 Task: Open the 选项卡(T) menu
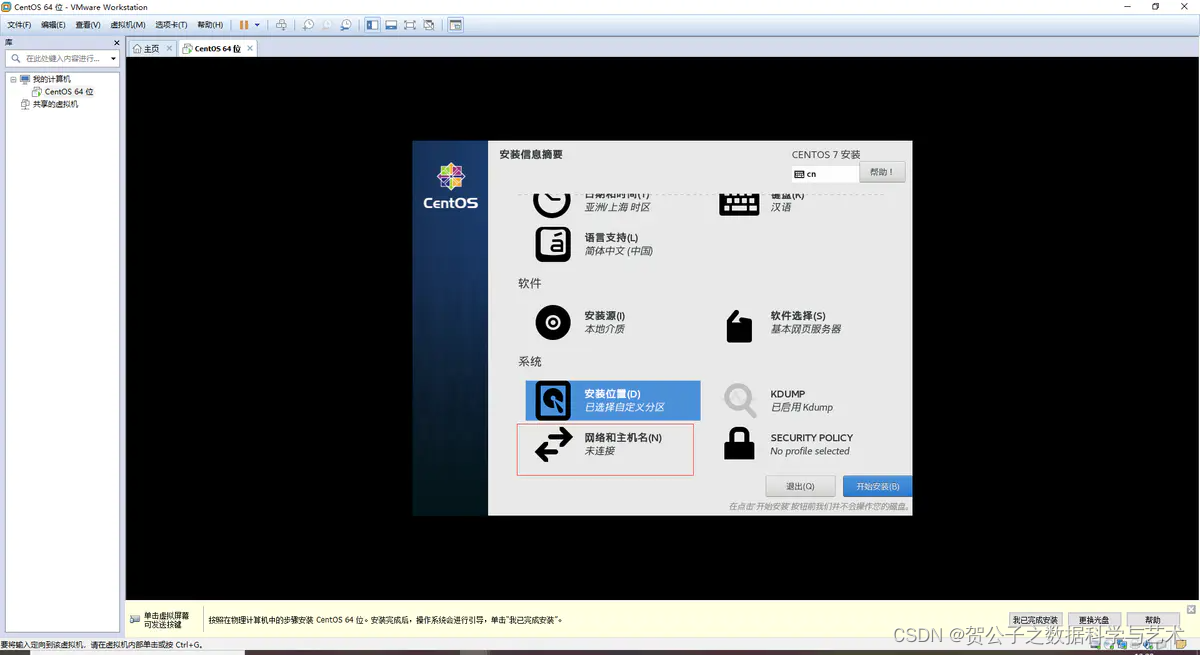[171, 24]
